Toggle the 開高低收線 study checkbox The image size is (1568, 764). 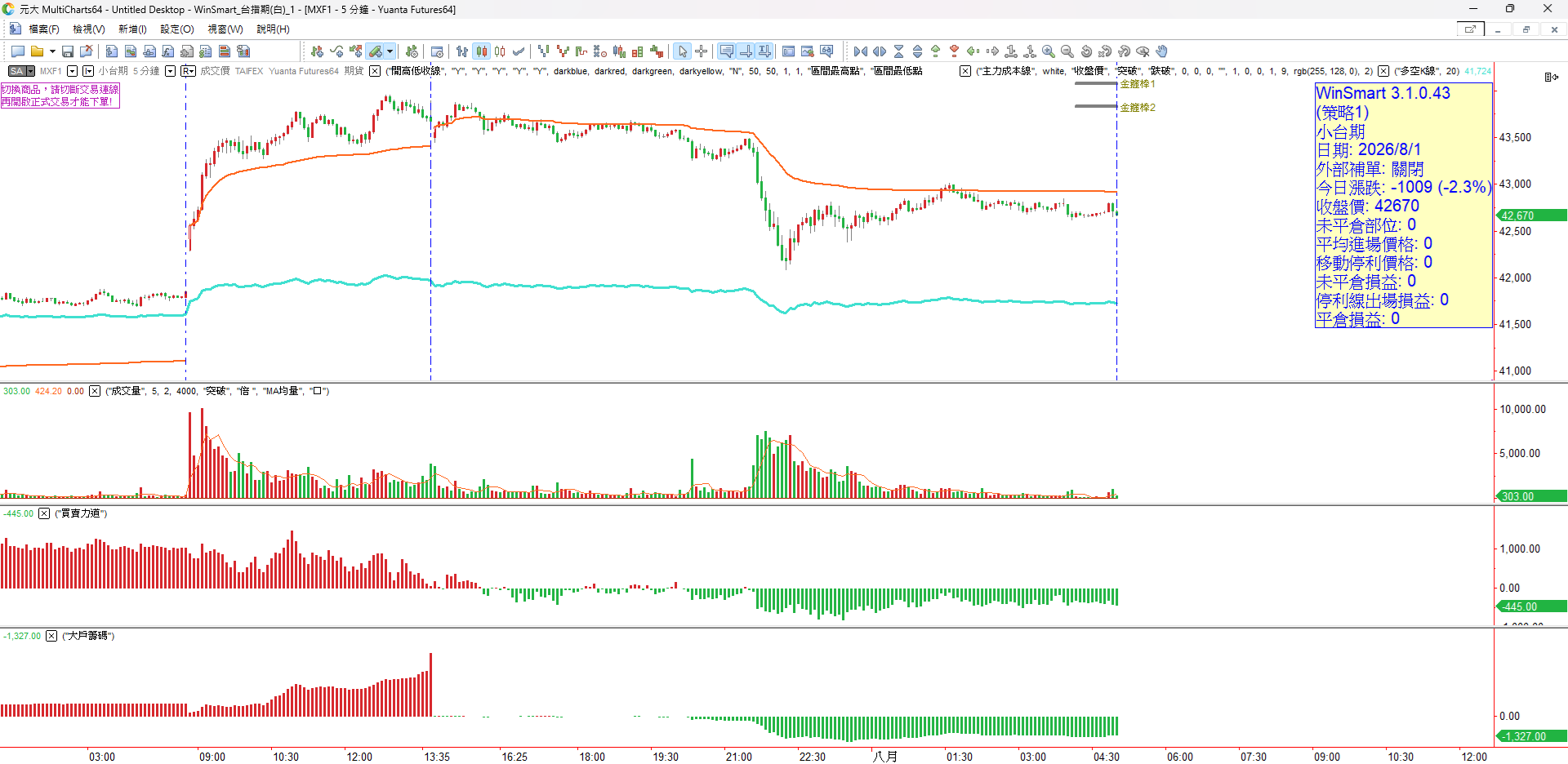[375, 71]
